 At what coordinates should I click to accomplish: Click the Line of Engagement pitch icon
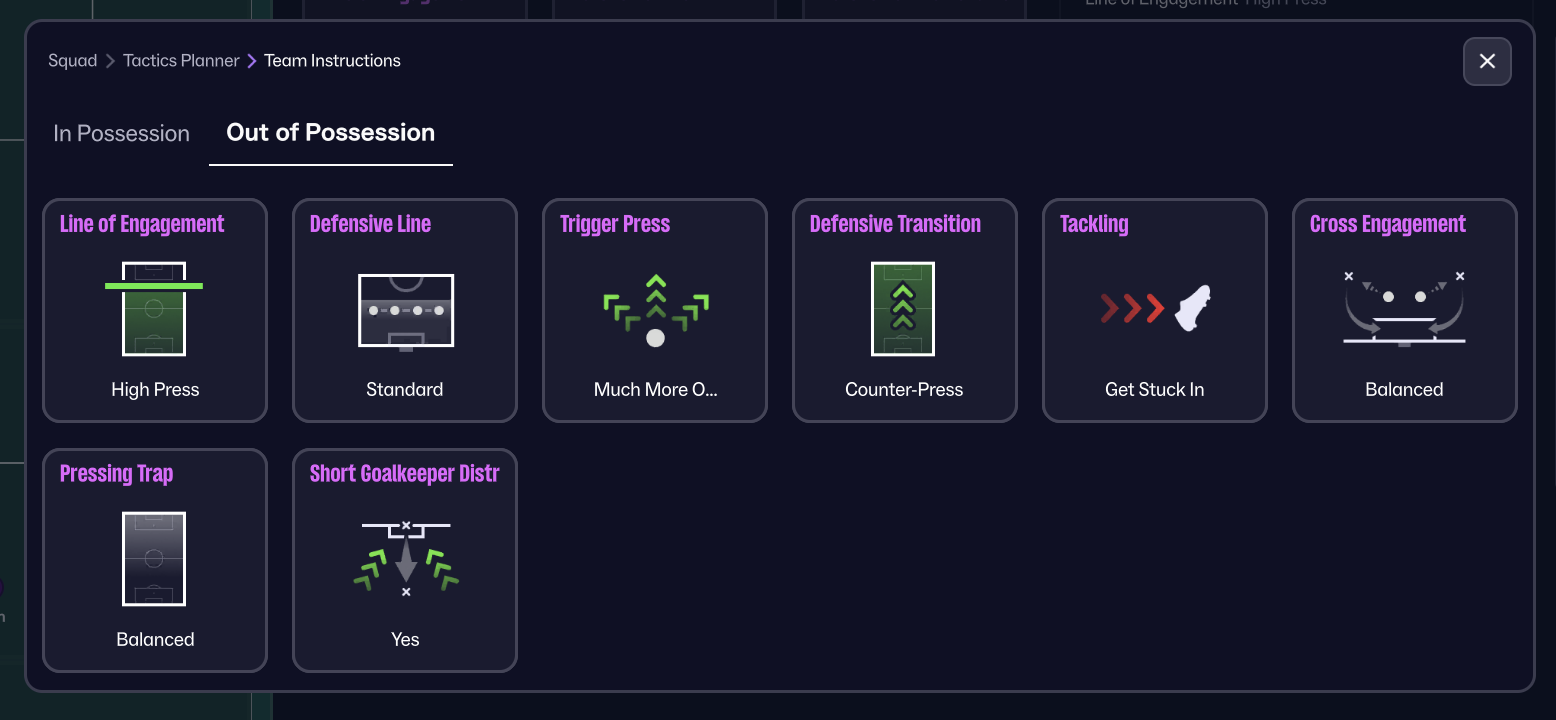(x=154, y=308)
